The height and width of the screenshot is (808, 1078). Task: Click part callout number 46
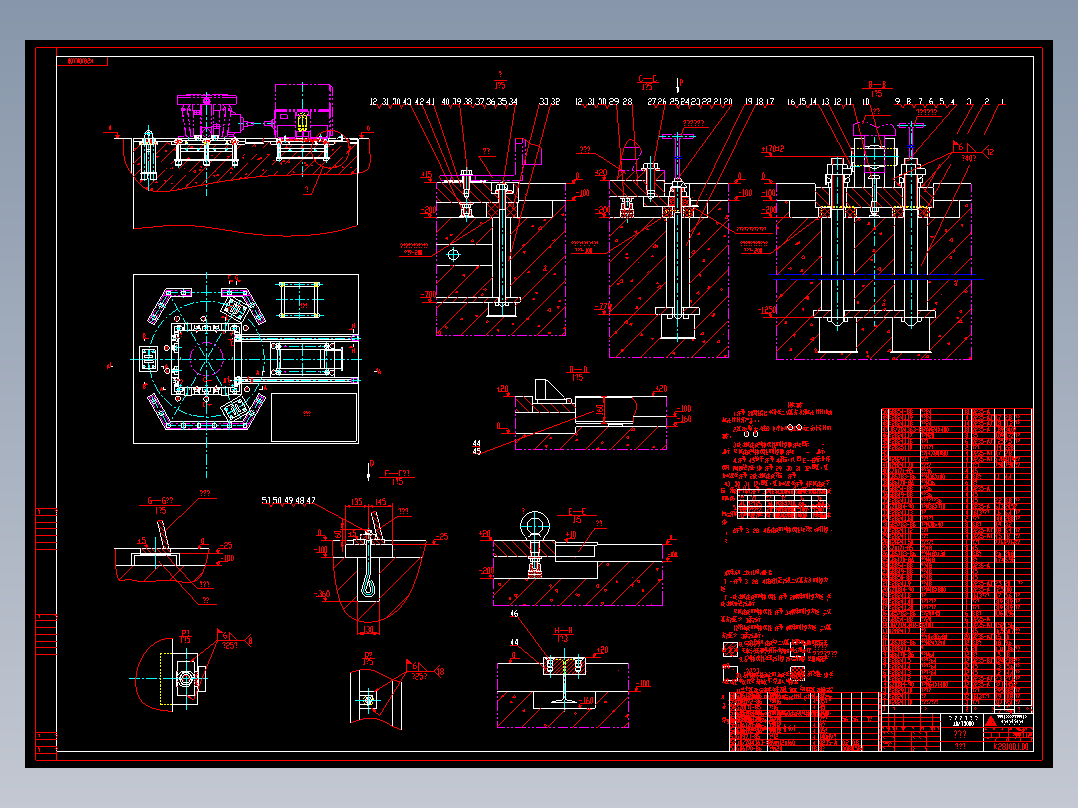(514, 613)
